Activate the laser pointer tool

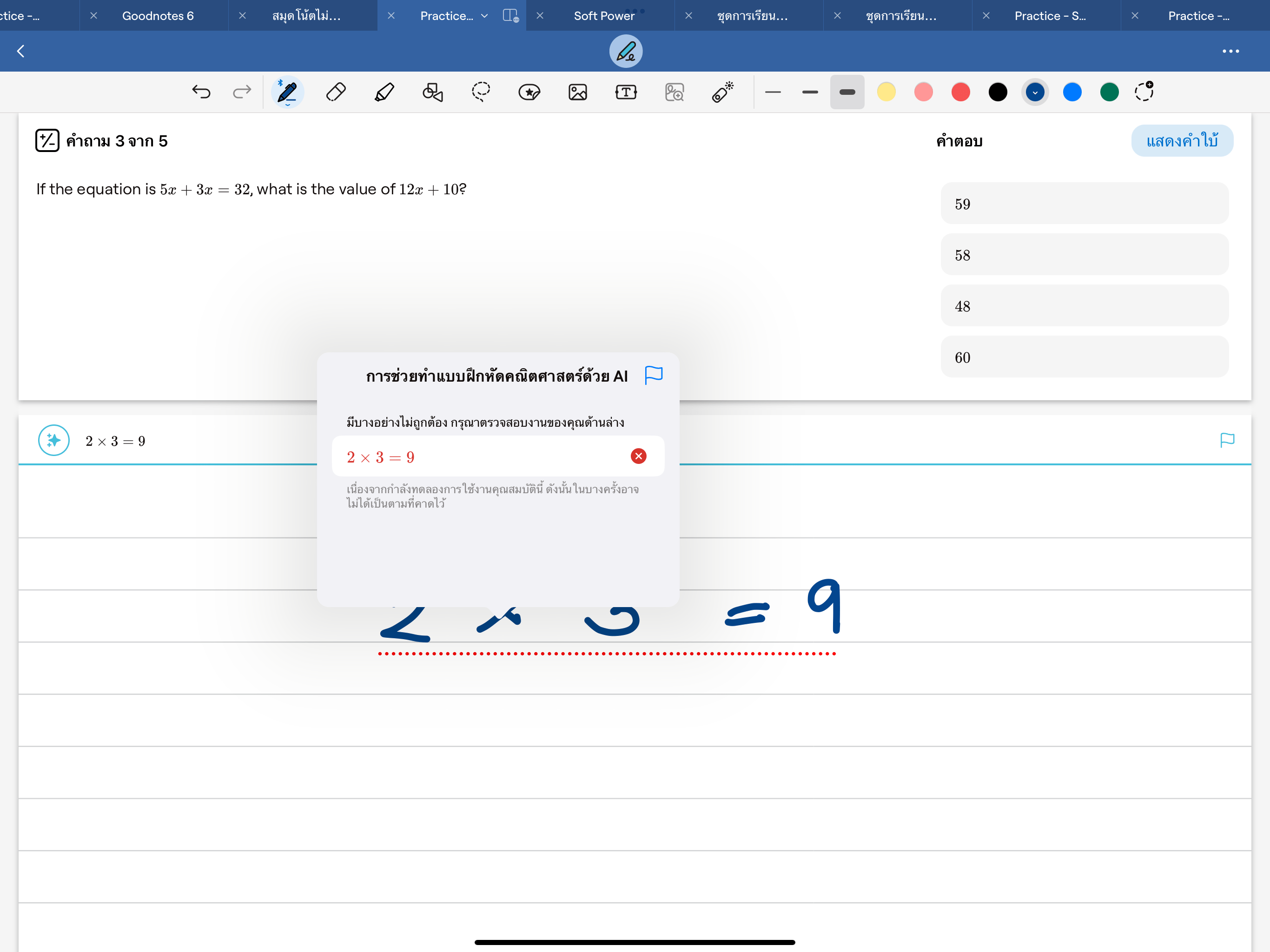(722, 92)
